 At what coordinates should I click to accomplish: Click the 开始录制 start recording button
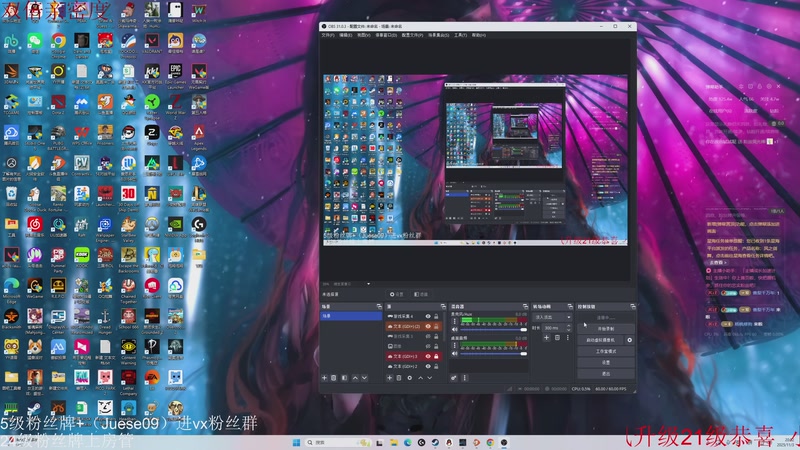pyautogui.click(x=606, y=329)
